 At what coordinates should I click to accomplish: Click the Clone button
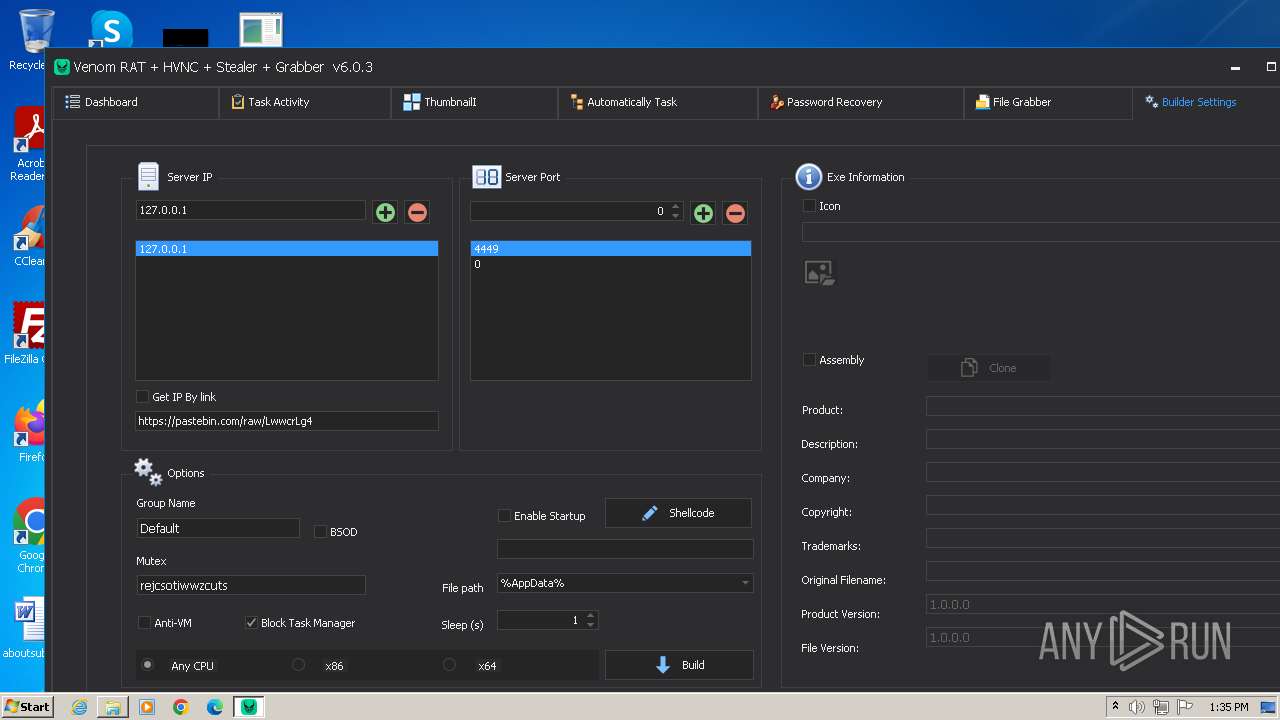click(x=989, y=368)
